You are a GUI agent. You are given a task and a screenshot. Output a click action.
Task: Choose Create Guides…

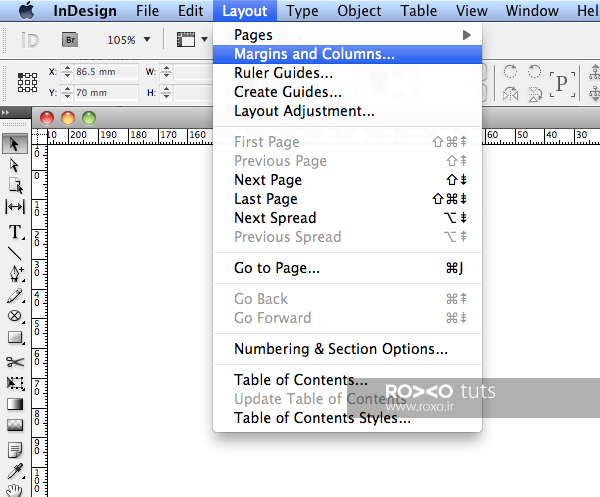tap(347, 92)
